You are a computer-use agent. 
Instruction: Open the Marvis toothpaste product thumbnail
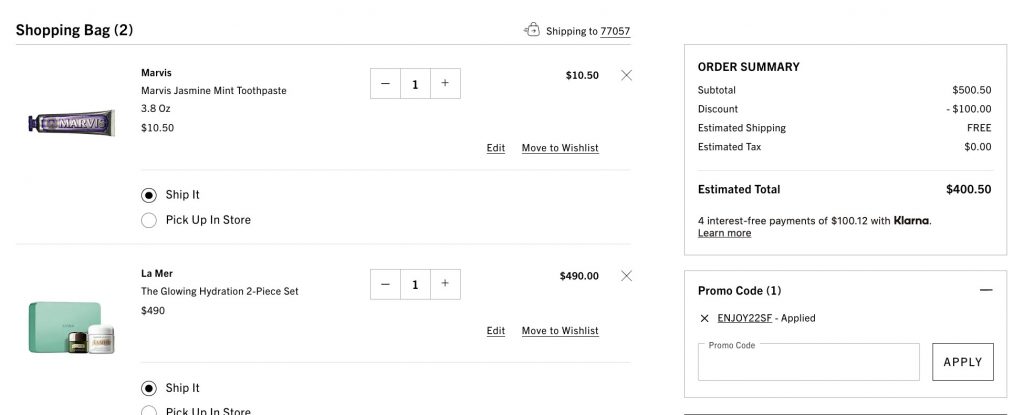[71, 123]
